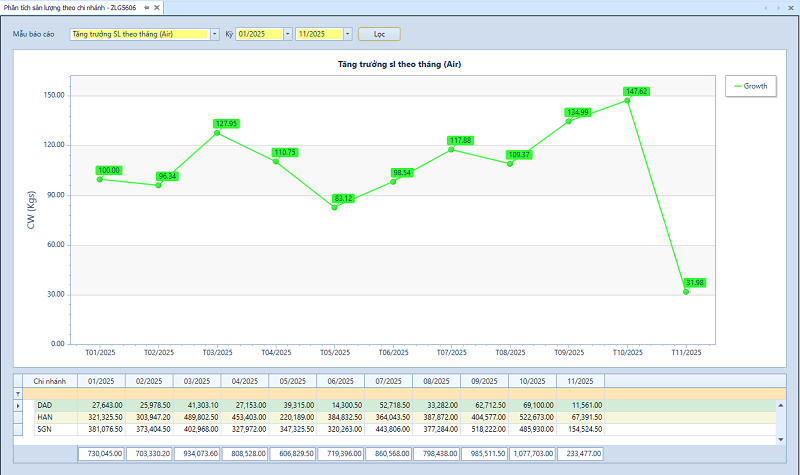800x475 pixels.
Task: Close the ZLGS606 document tab
Action: (159, 7)
